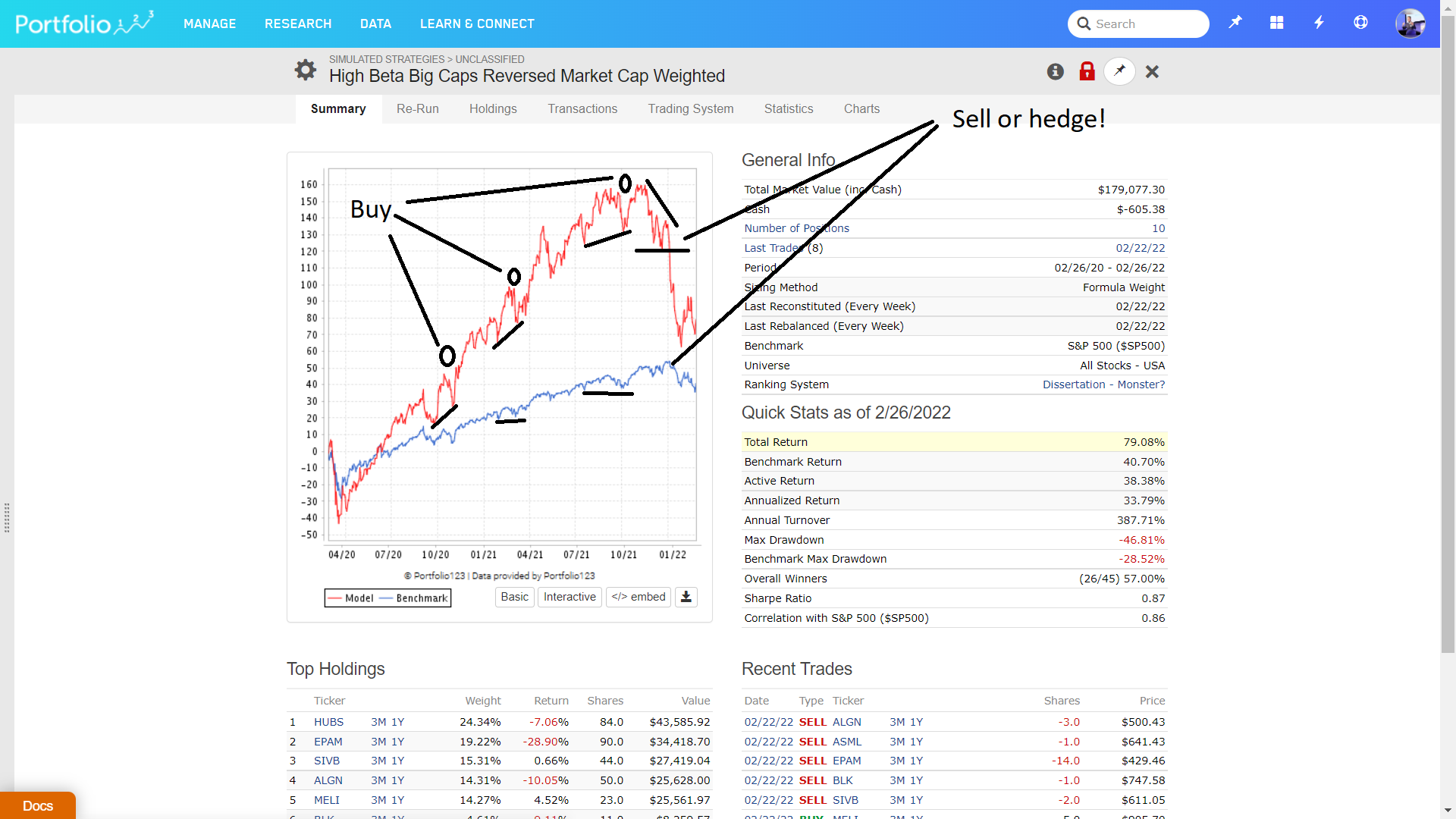Screen dimensions: 1456x819
Task: Switch to the Holdings tab
Action: pyautogui.click(x=493, y=108)
